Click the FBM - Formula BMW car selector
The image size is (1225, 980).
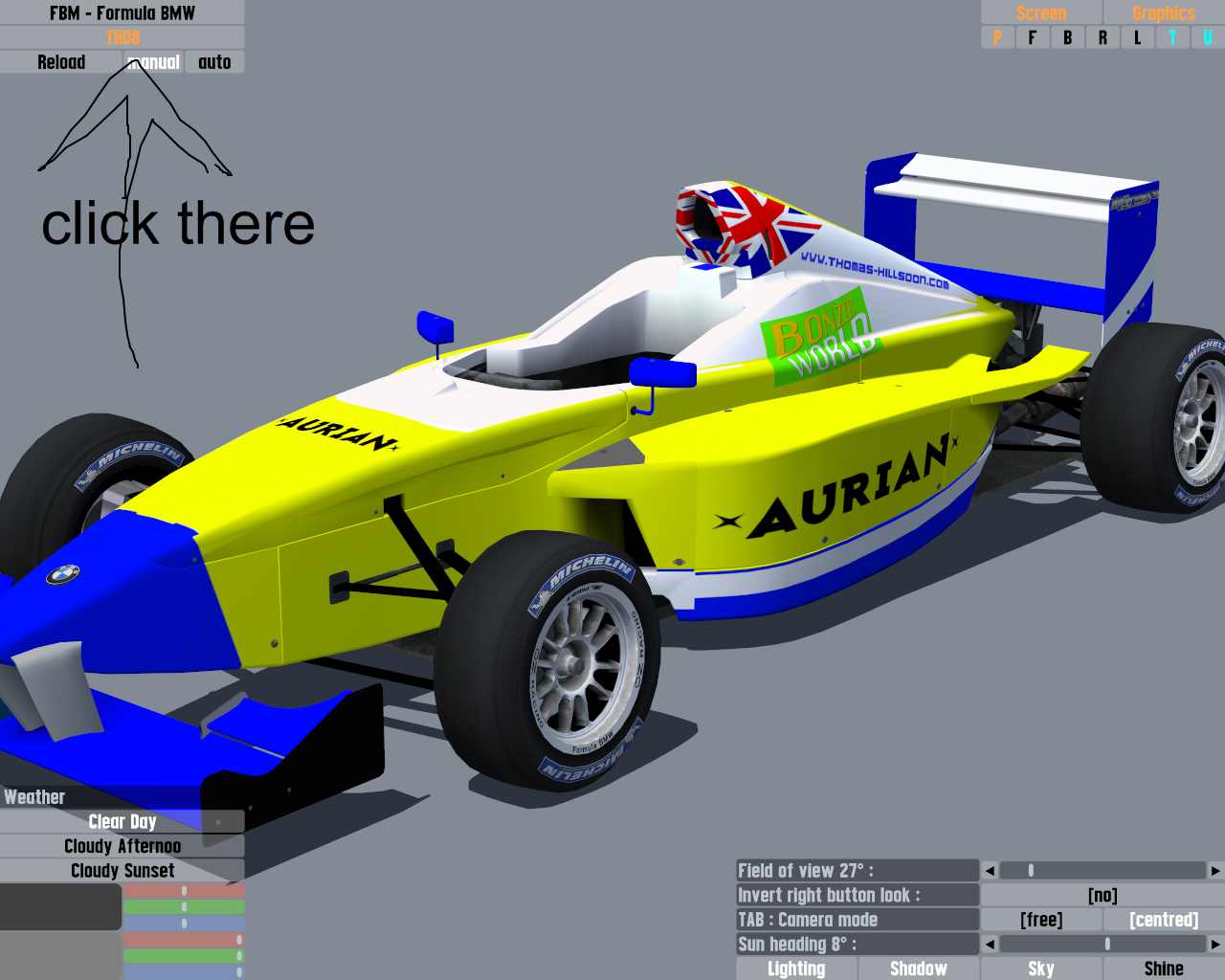[x=122, y=12]
